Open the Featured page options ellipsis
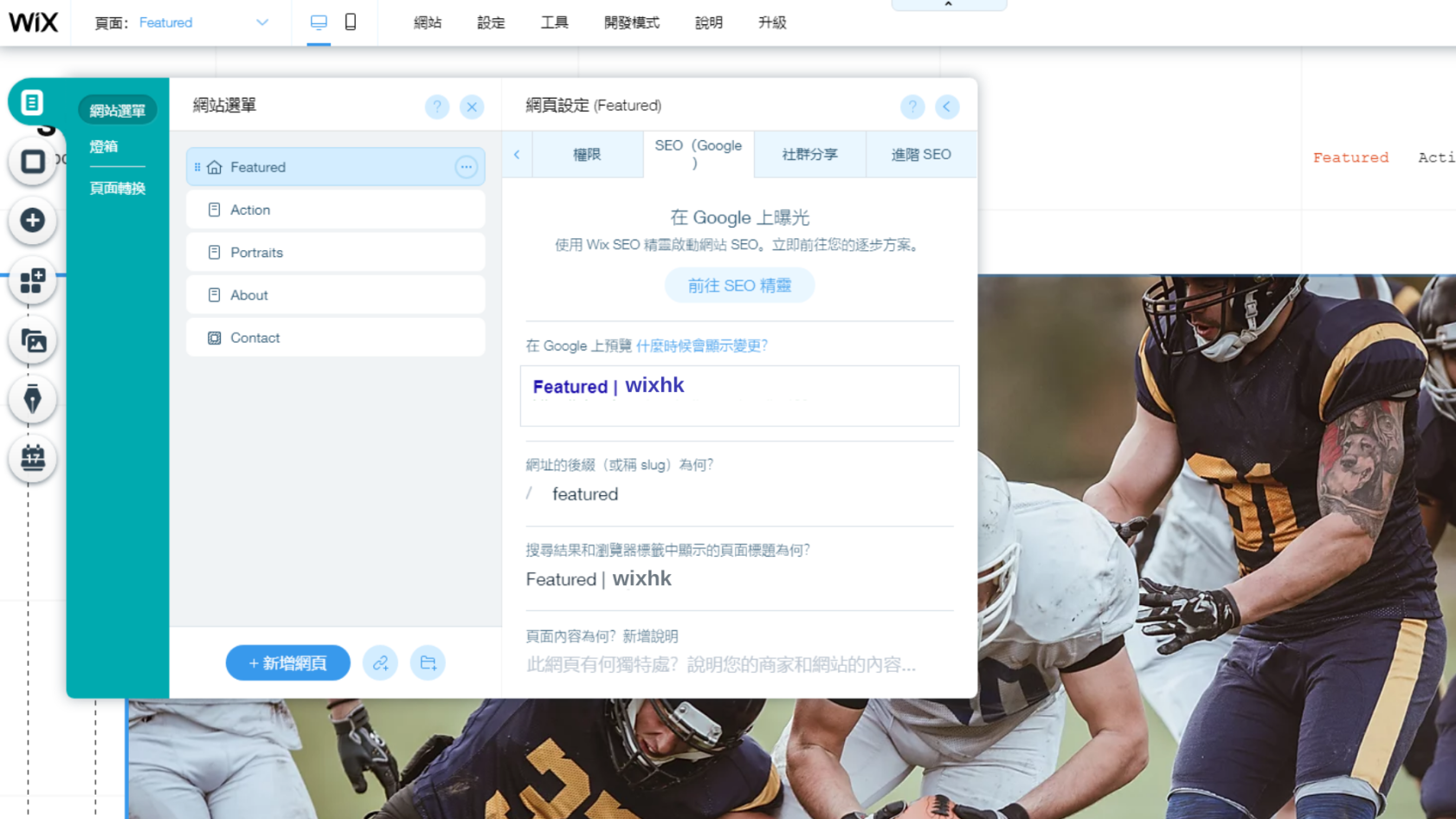This screenshot has height=819, width=1456. point(466,167)
